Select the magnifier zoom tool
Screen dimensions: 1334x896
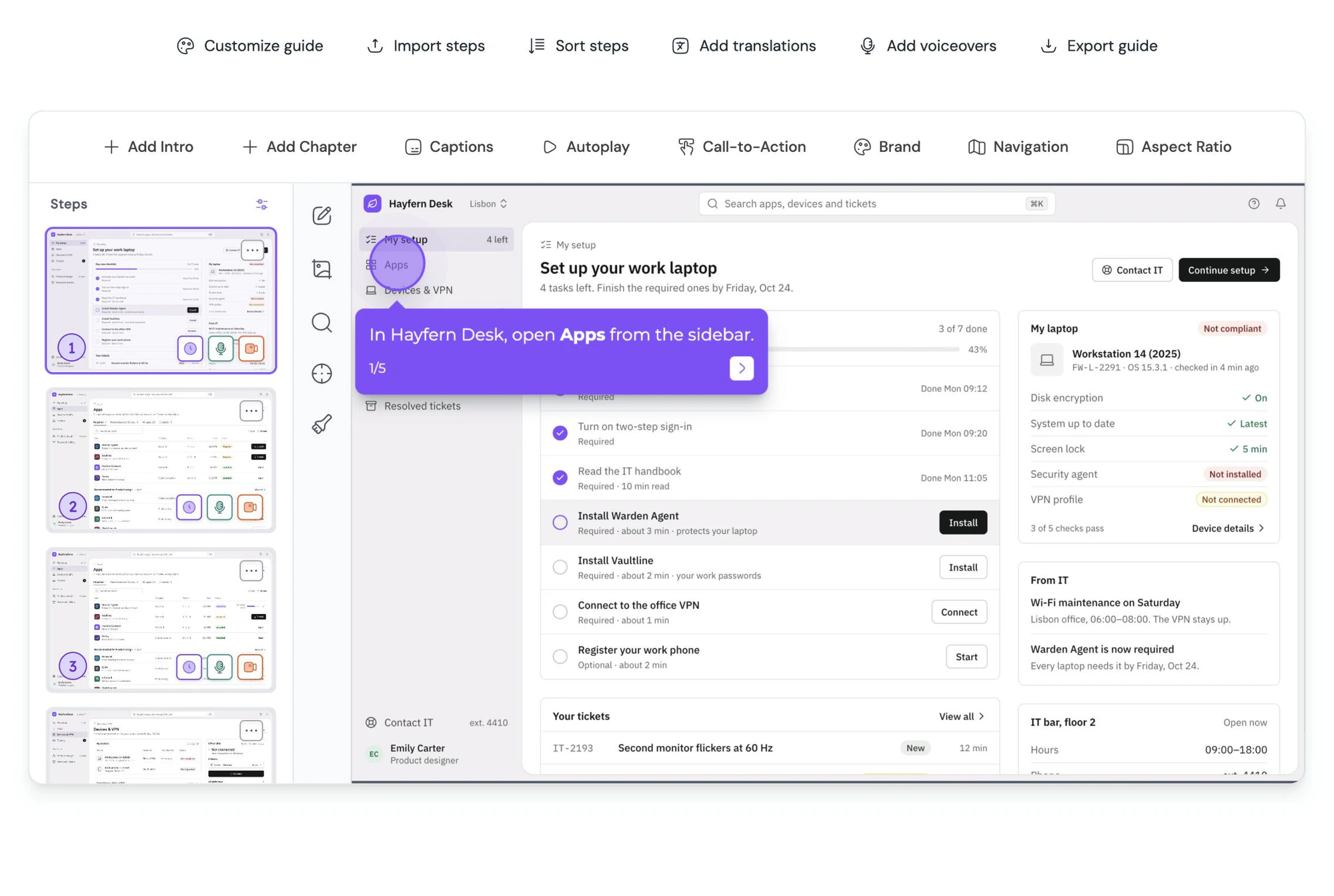pyautogui.click(x=322, y=323)
